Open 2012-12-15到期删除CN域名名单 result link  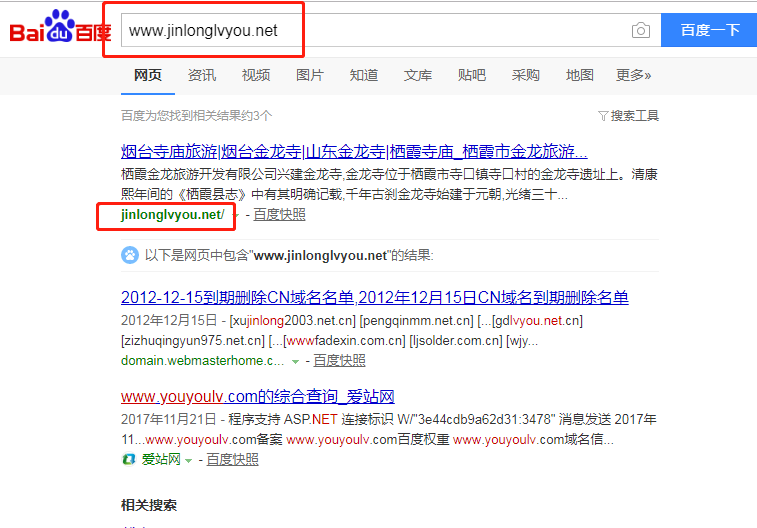(375, 297)
